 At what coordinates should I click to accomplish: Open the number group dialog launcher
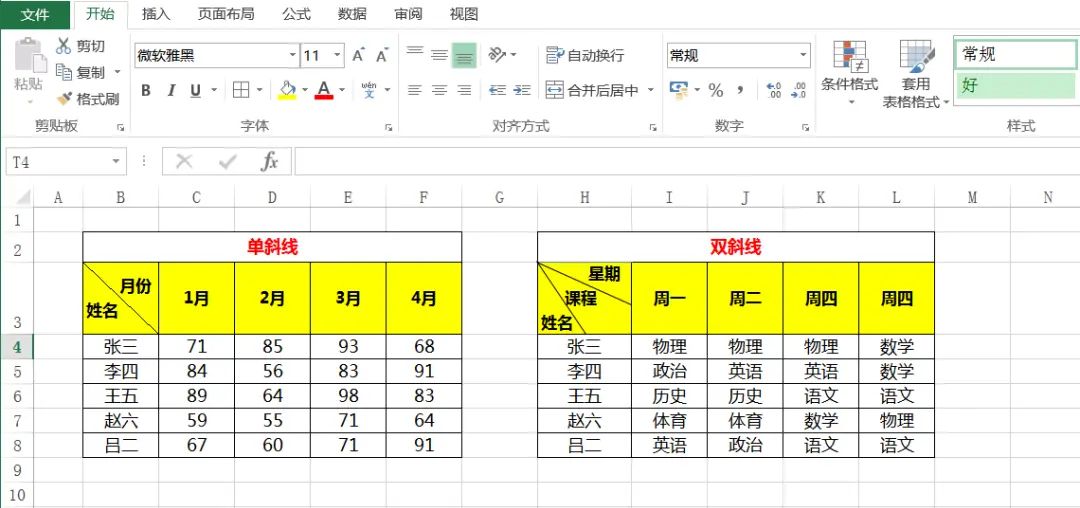pos(804,127)
